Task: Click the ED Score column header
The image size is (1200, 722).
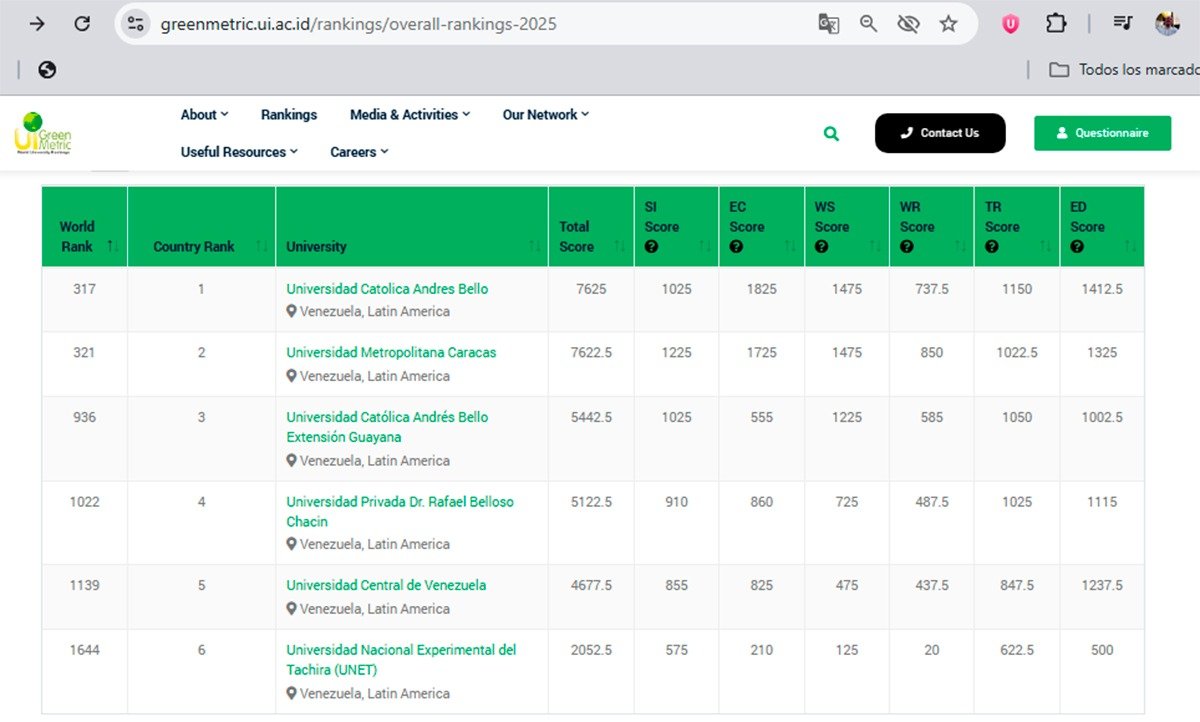Action: [x=1102, y=226]
